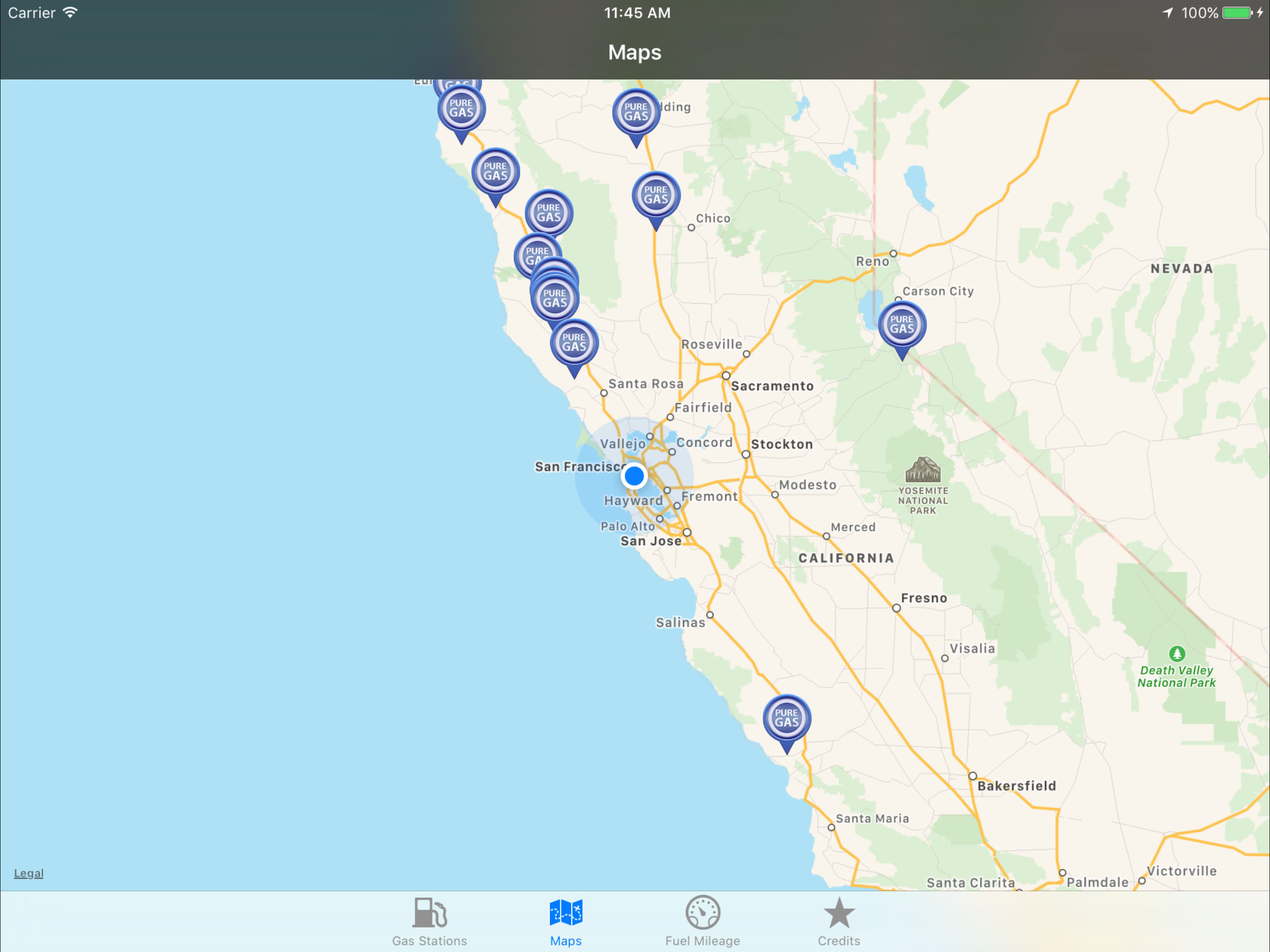This screenshot has width=1270, height=952.
Task: Tap the CALIFORNIA state label
Action: 847,558
